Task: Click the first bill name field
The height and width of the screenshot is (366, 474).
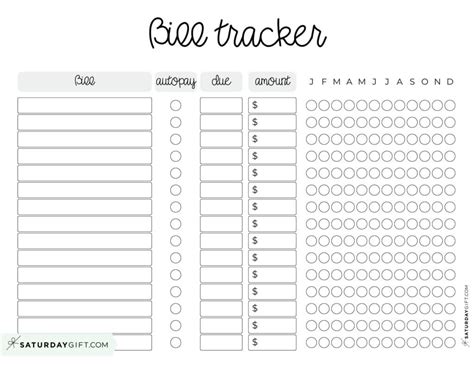Action: 85,105
